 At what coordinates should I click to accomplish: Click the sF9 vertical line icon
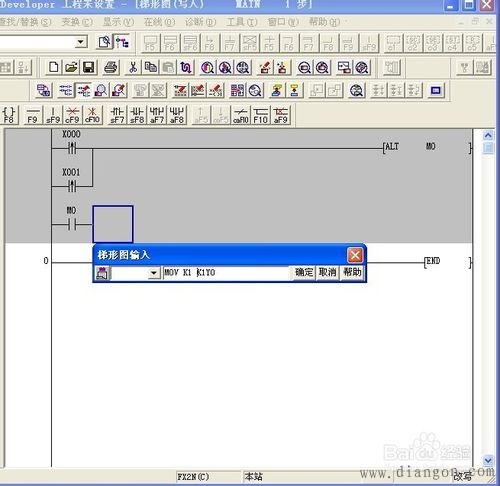point(53,115)
